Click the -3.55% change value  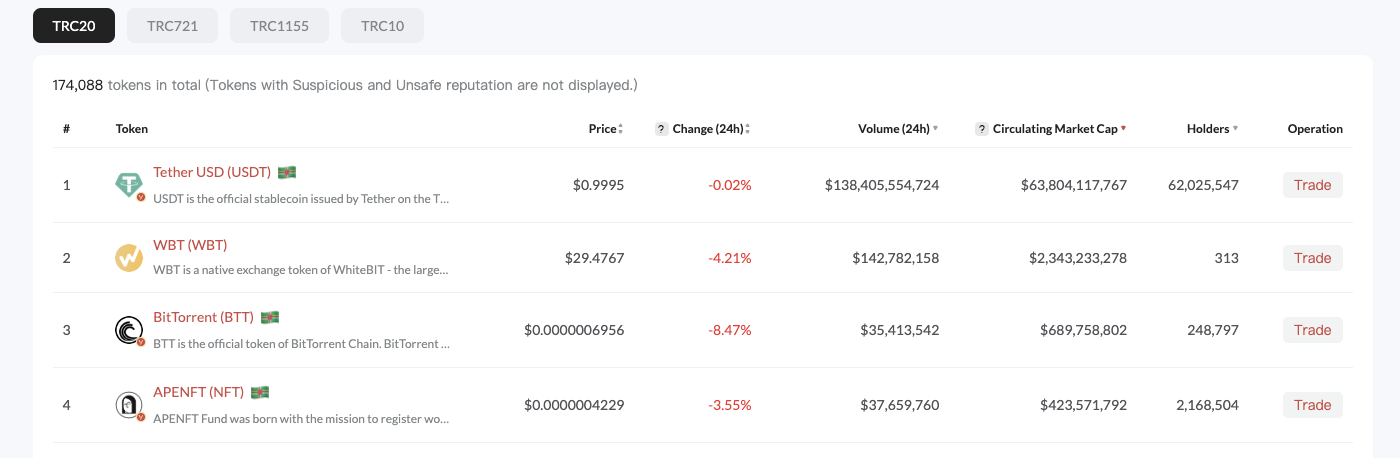(730, 405)
